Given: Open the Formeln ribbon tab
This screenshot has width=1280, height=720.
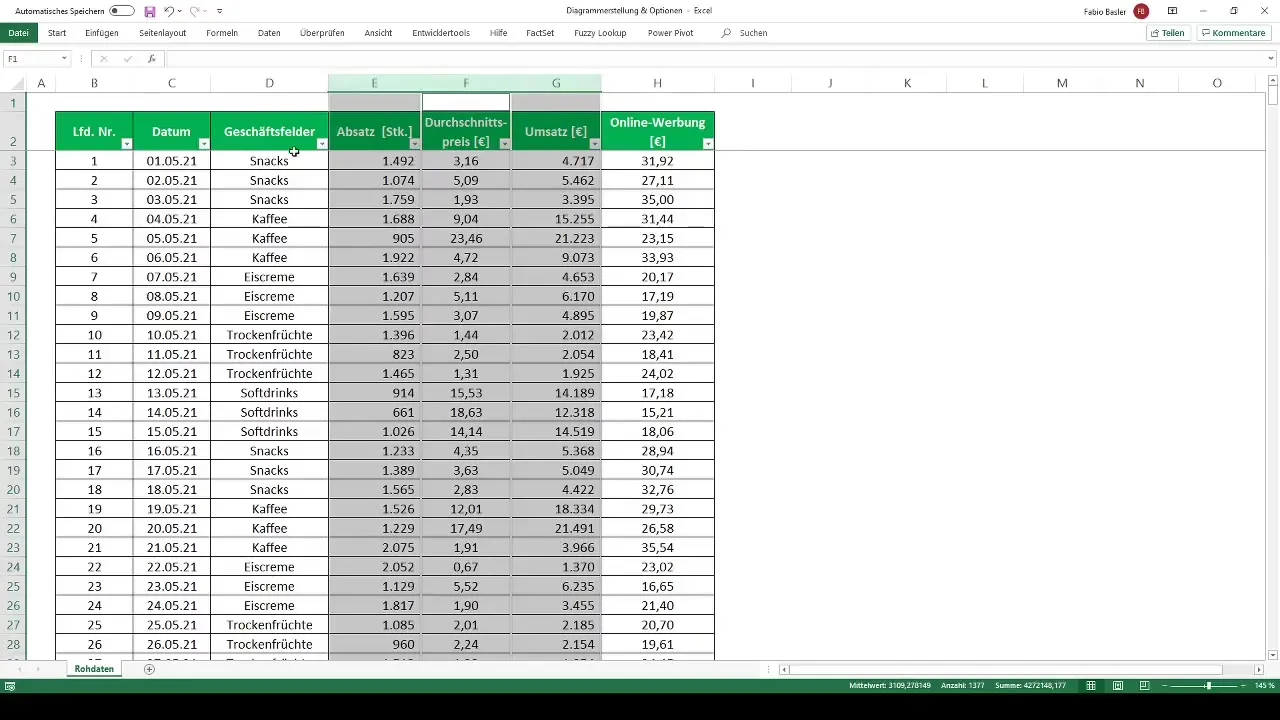Looking at the screenshot, I should point(222,33).
